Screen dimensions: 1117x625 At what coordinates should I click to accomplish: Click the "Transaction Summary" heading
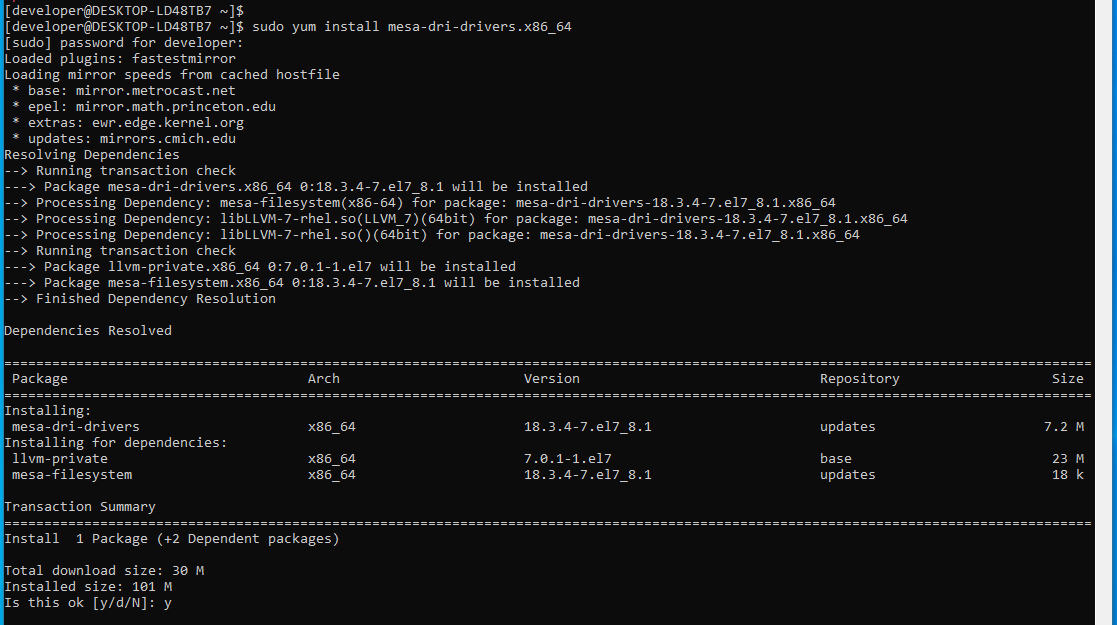click(x=80, y=507)
